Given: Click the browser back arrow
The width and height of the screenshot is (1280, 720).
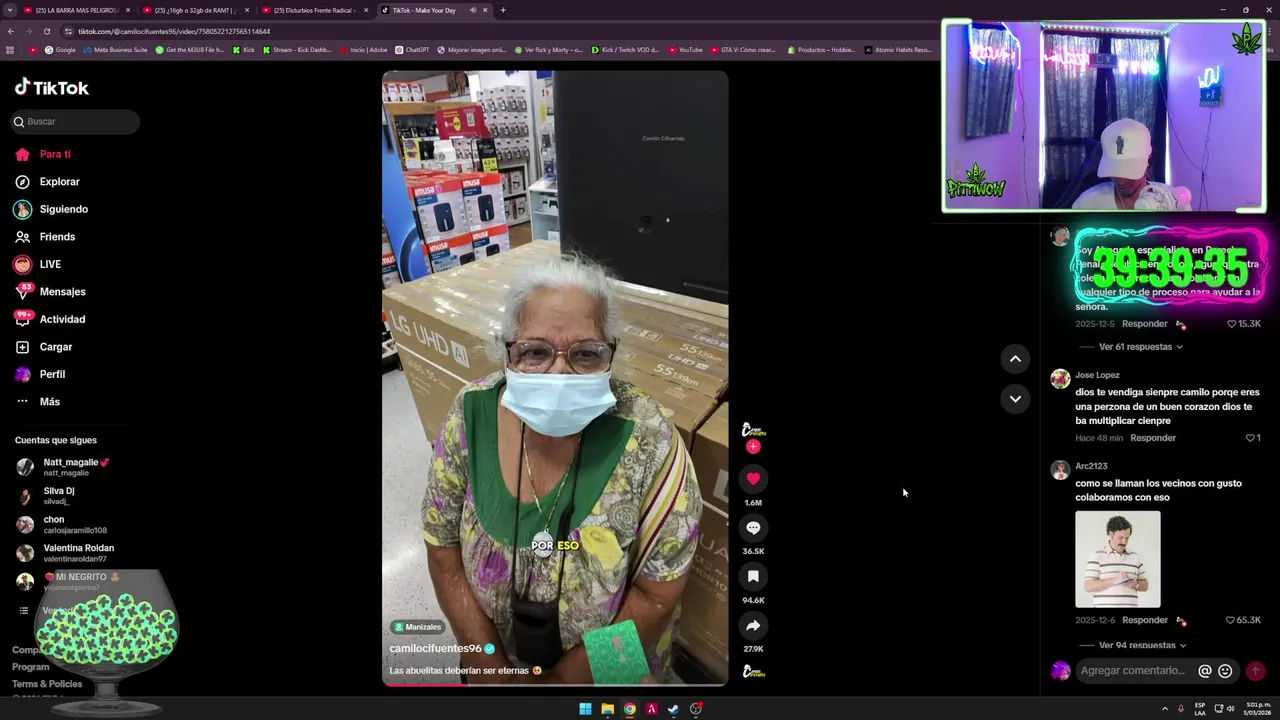Looking at the screenshot, I should click(11, 31).
